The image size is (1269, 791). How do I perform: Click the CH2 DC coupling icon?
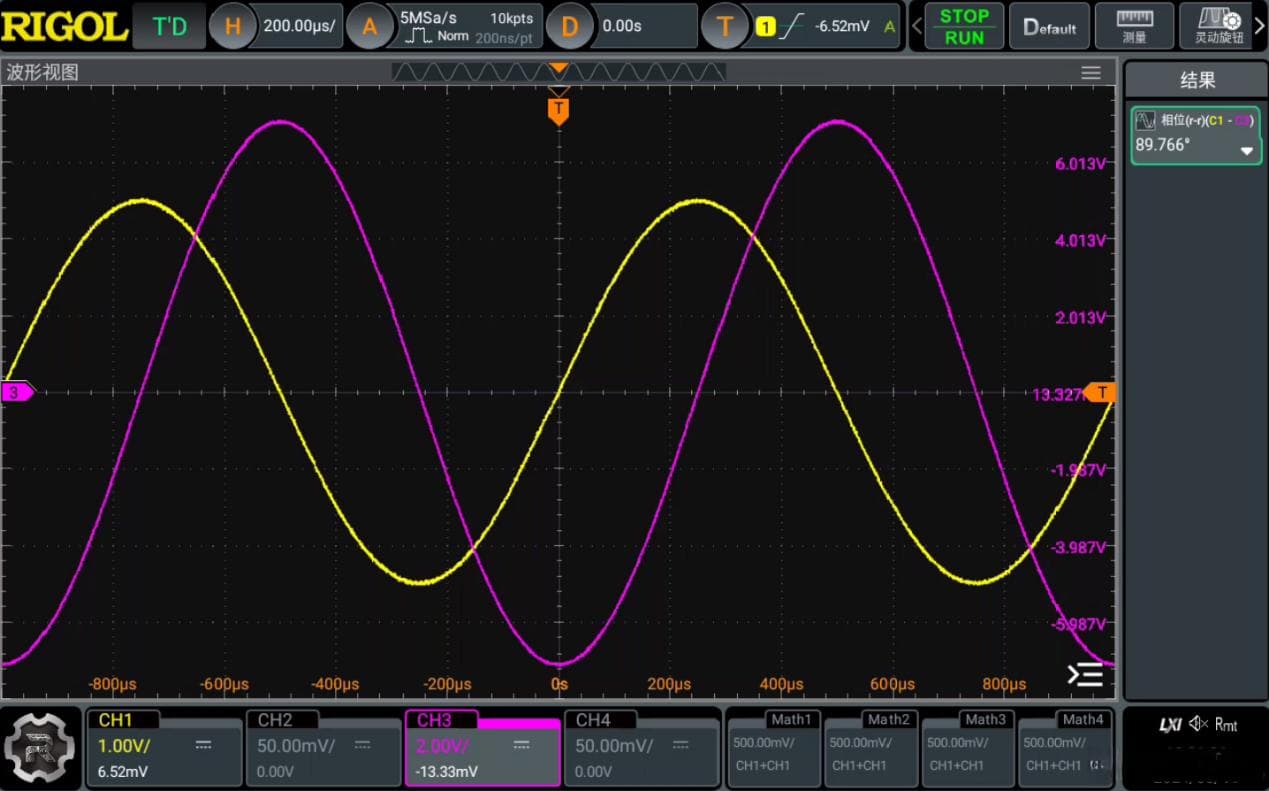coord(363,745)
